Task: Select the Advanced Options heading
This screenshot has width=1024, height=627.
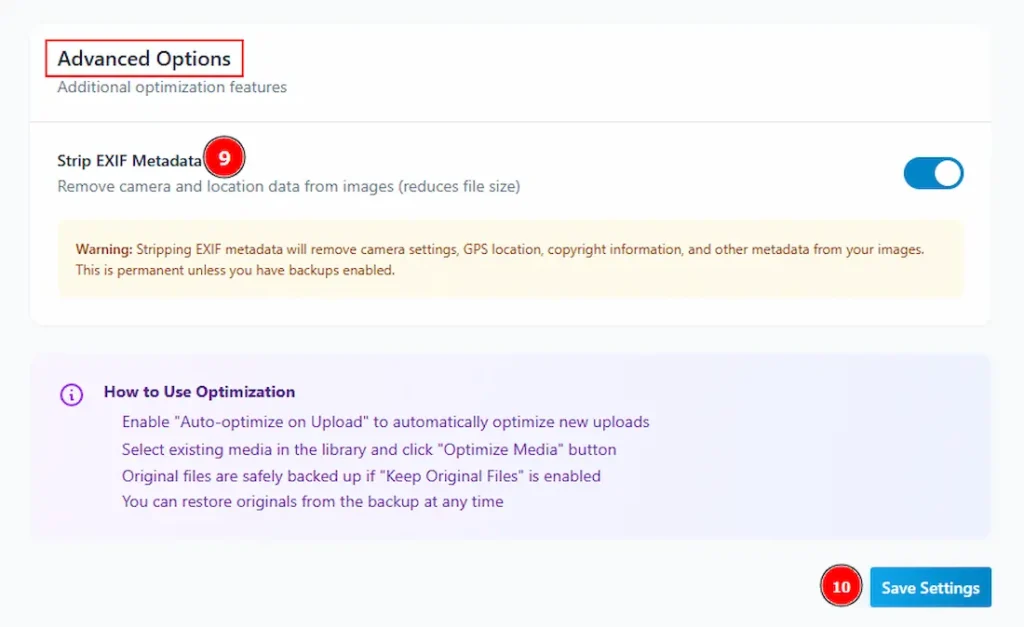Action: (x=144, y=59)
